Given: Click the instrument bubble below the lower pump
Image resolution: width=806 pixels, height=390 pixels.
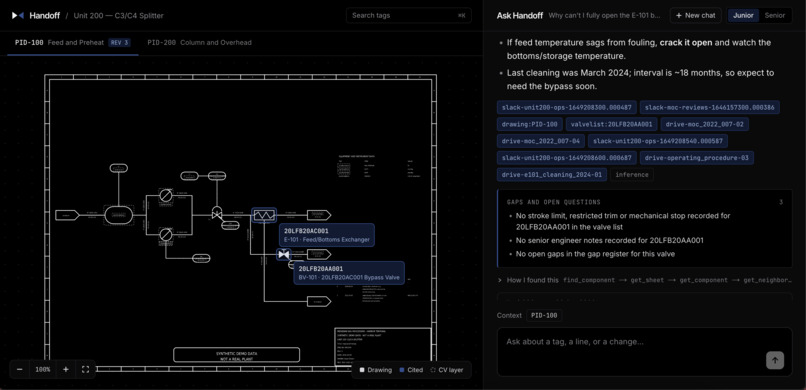Looking at the screenshot, I should pyautogui.click(x=201, y=258).
